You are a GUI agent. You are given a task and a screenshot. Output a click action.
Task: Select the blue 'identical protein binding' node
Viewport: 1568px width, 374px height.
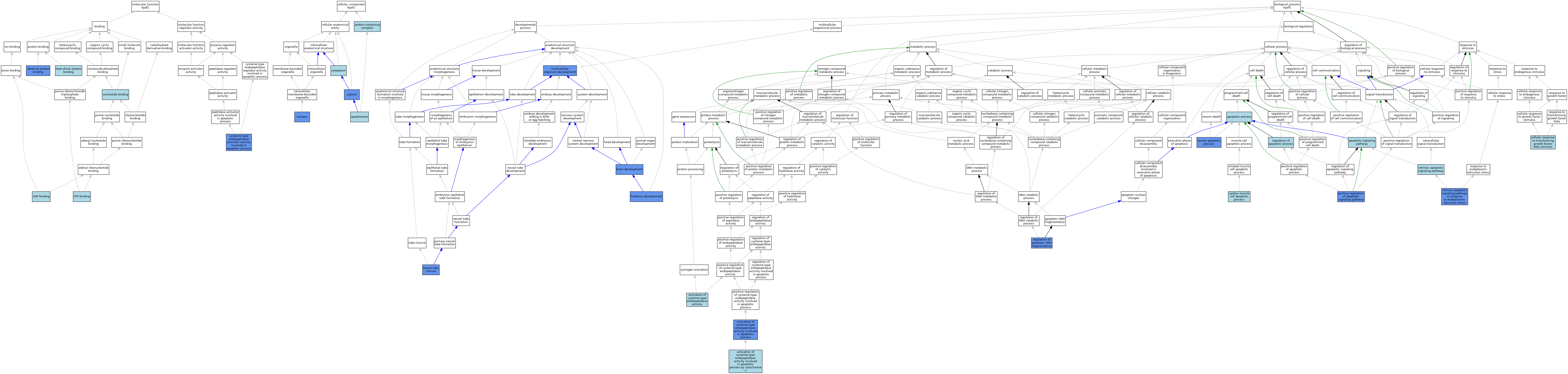coord(38,71)
